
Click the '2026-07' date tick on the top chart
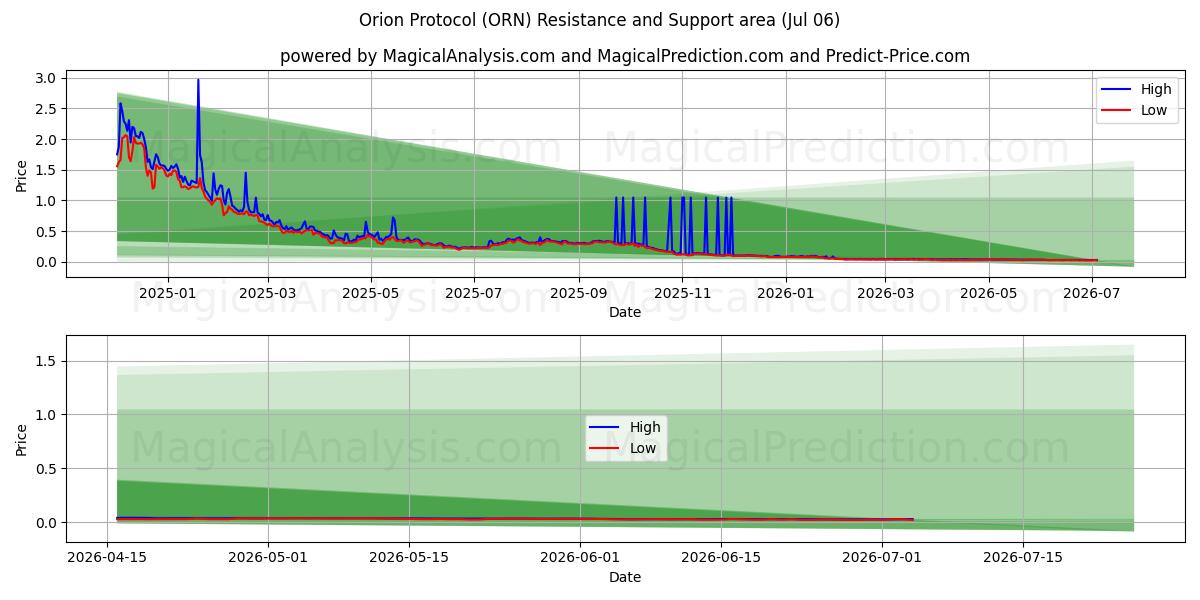[x=1091, y=293]
